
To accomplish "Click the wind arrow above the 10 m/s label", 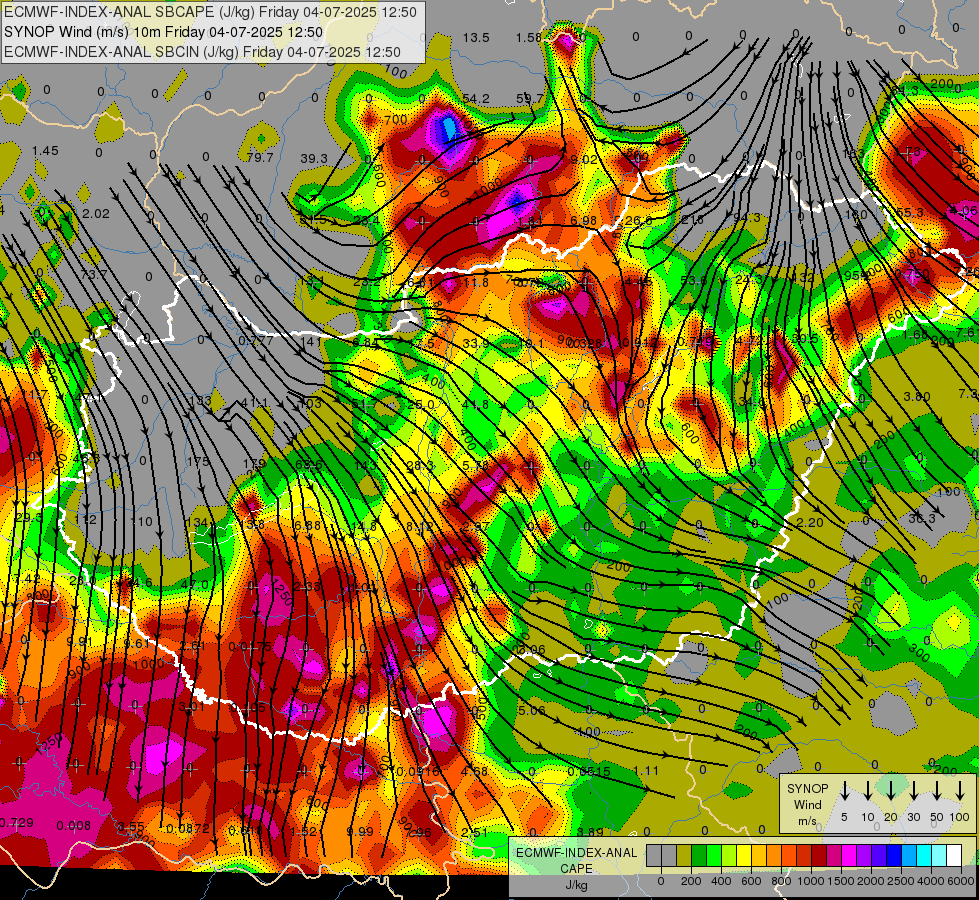I will pos(867,791).
